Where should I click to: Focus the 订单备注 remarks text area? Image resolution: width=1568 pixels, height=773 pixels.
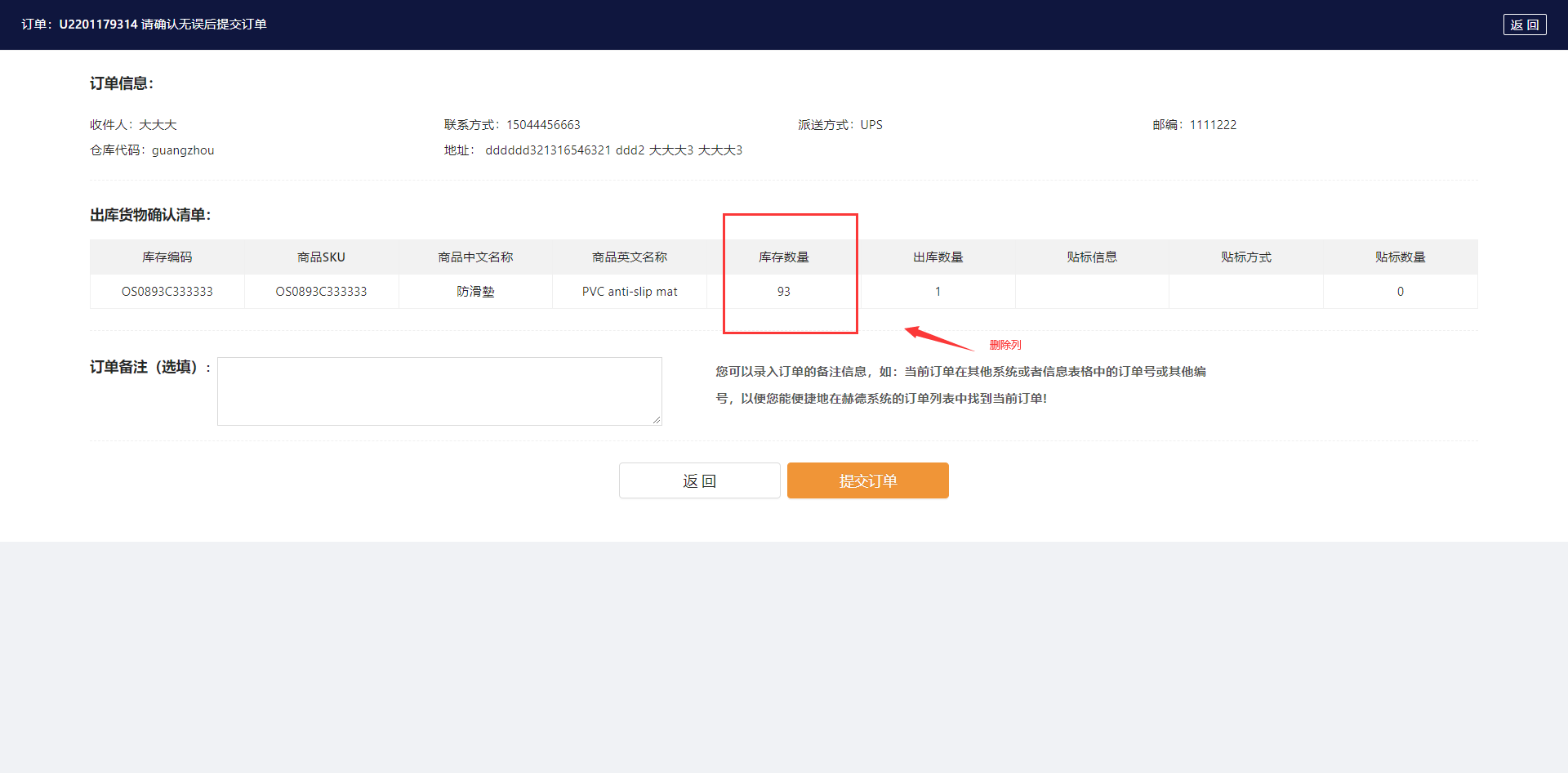[439, 391]
